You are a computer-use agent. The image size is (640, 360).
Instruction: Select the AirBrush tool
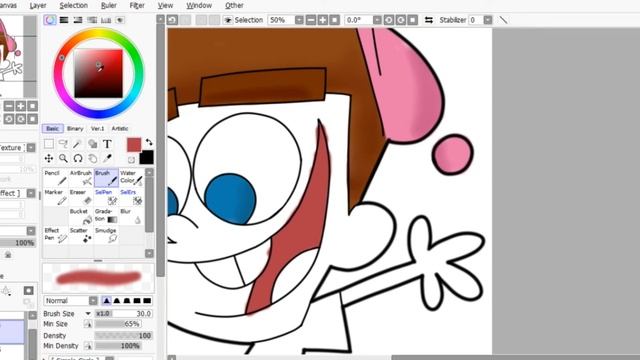click(81, 178)
